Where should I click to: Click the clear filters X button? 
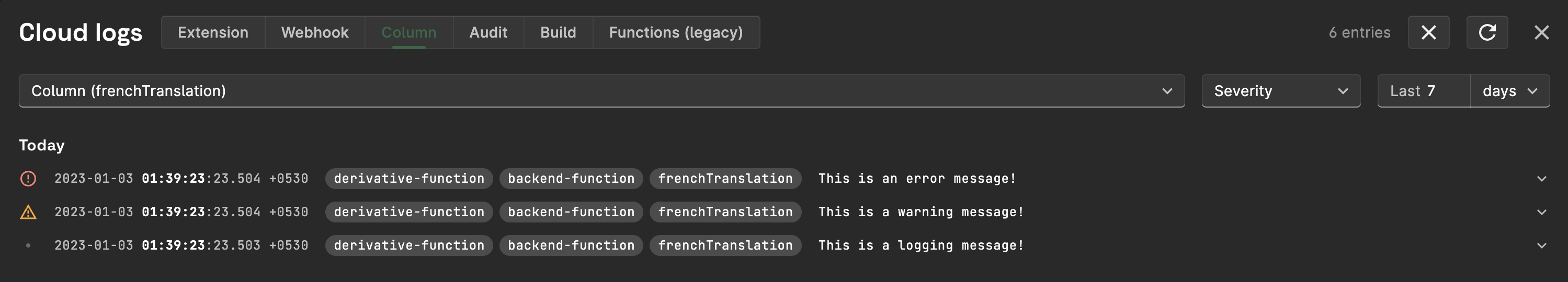coord(1428,33)
